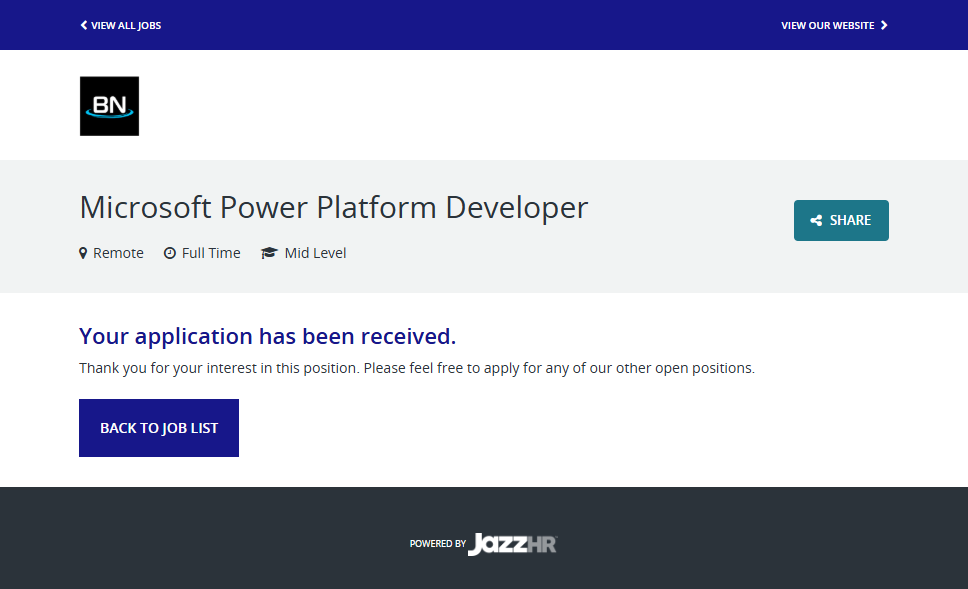Select the Full Time label
The width and height of the screenshot is (968, 589).
pos(211,253)
